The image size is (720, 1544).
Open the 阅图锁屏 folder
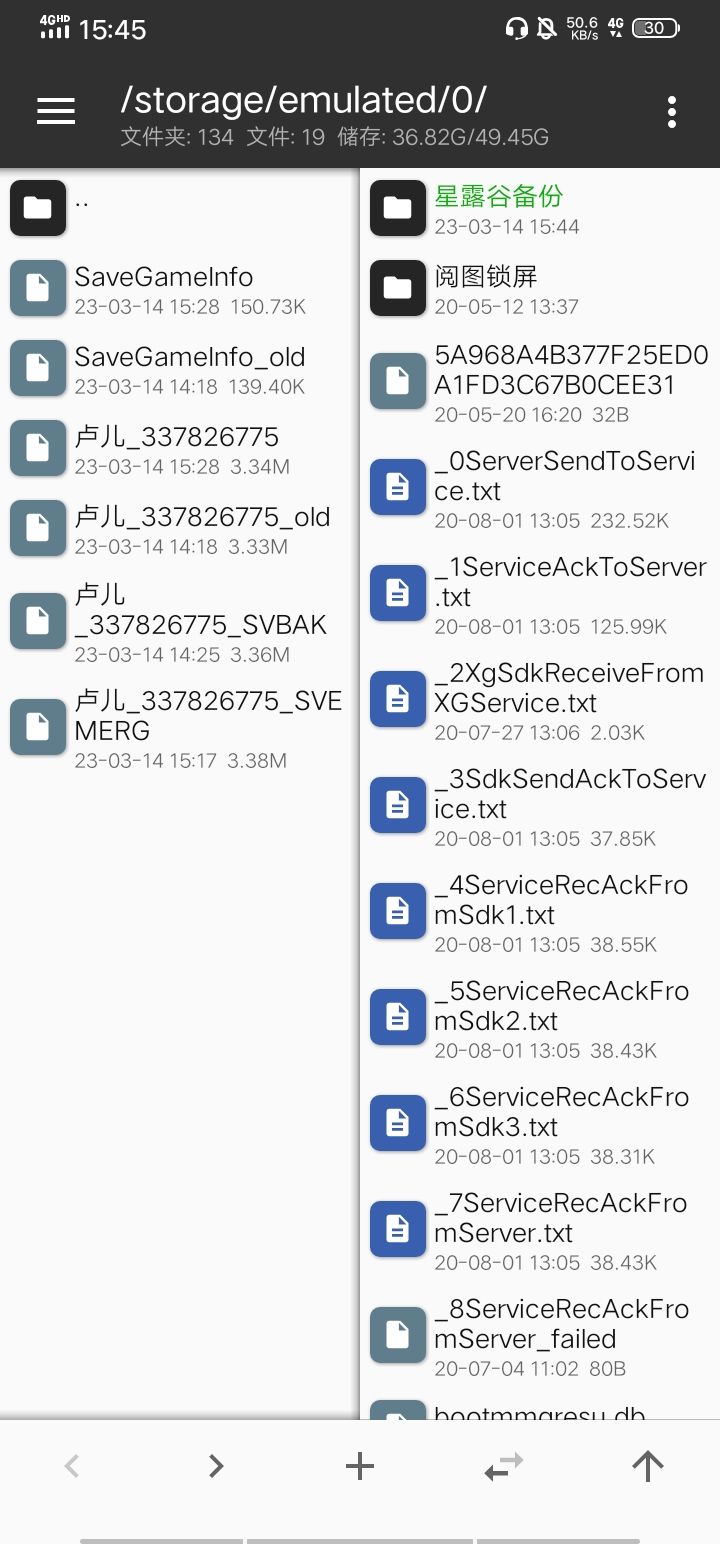tap(486, 277)
